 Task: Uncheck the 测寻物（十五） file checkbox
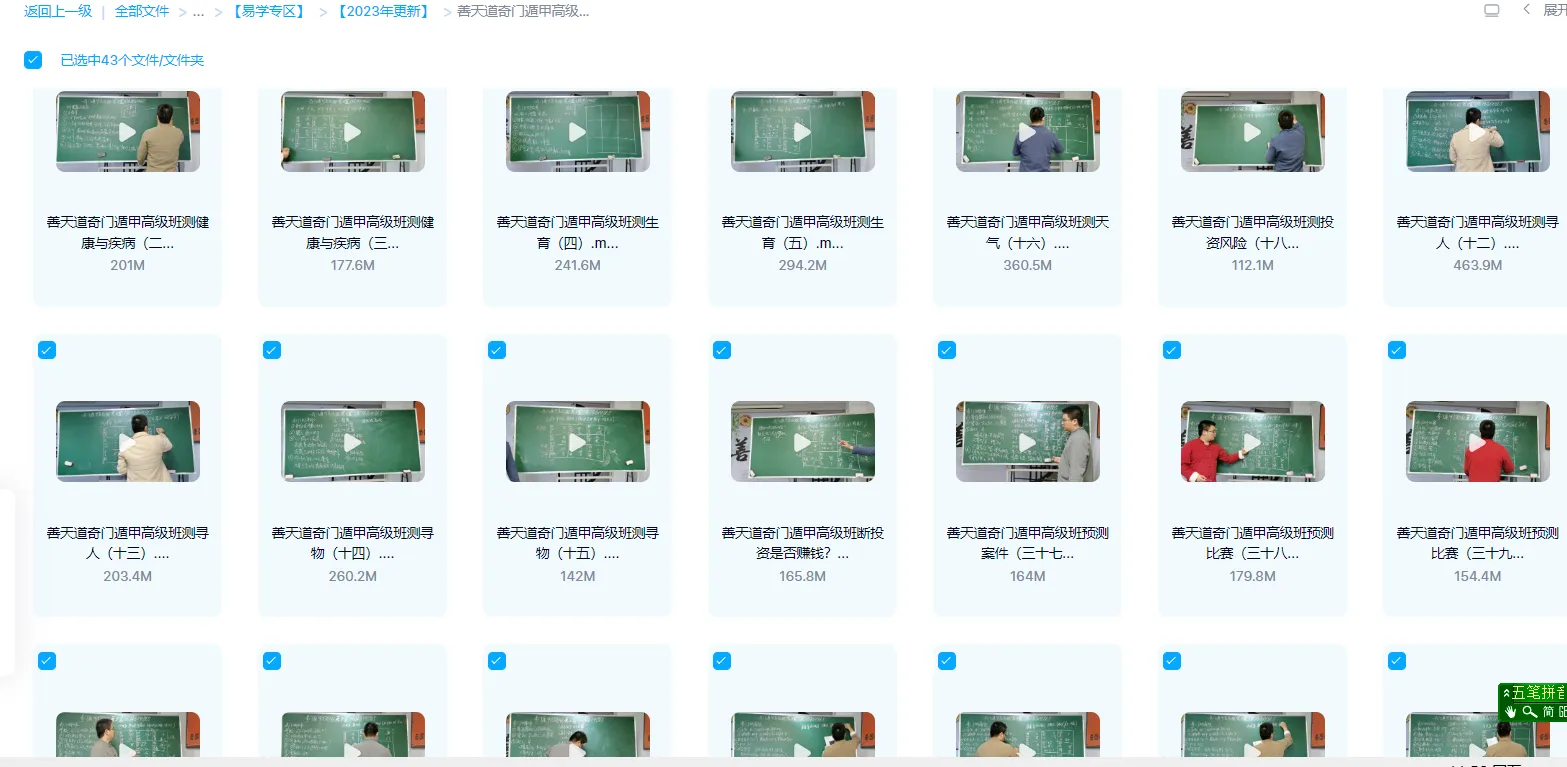(497, 350)
